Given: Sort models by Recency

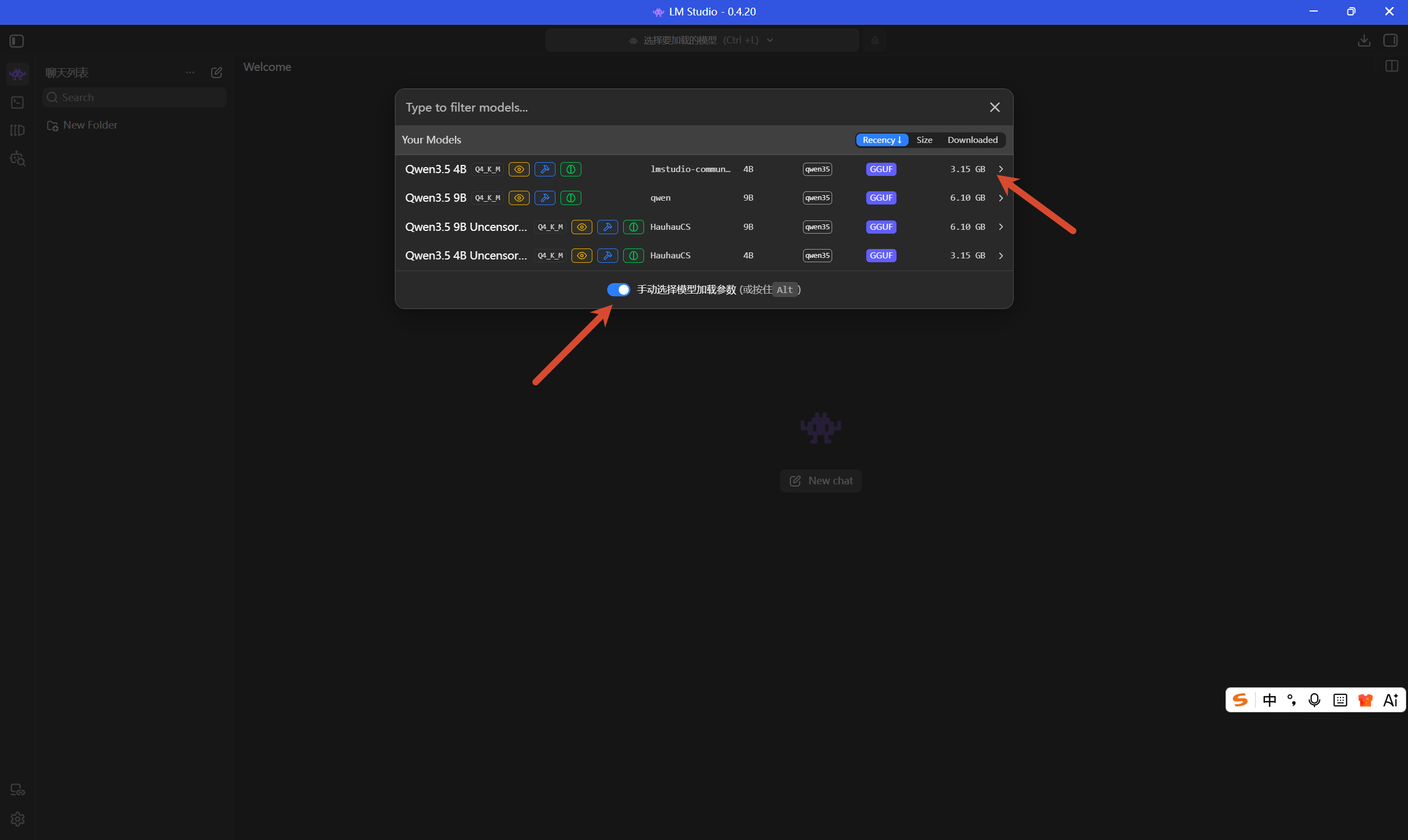Looking at the screenshot, I should click(x=882, y=140).
